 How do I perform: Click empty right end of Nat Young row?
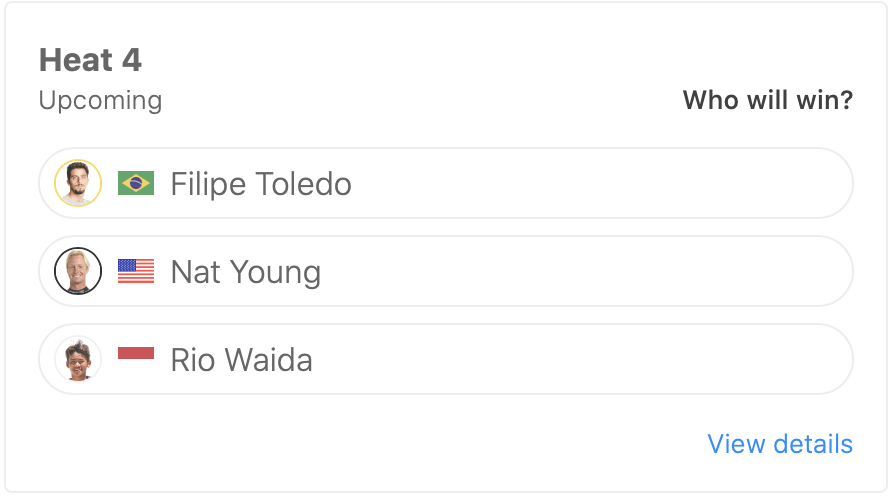(780, 271)
